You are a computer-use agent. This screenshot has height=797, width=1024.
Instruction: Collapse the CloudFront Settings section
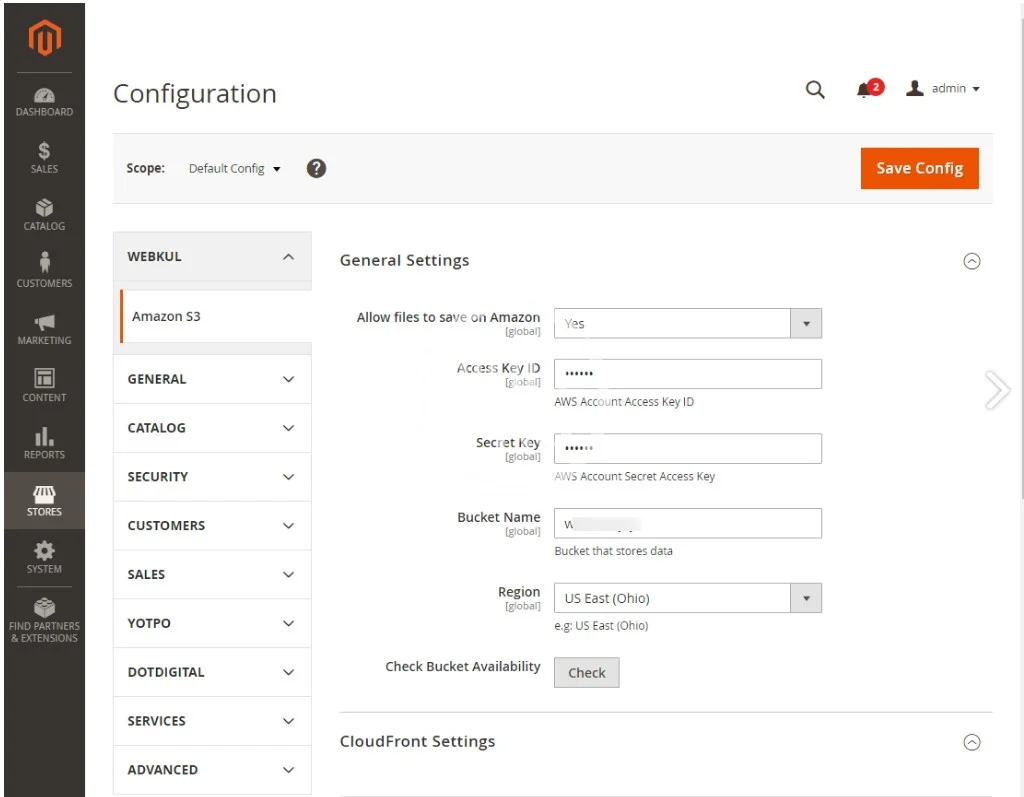pyautogui.click(x=971, y=742)
